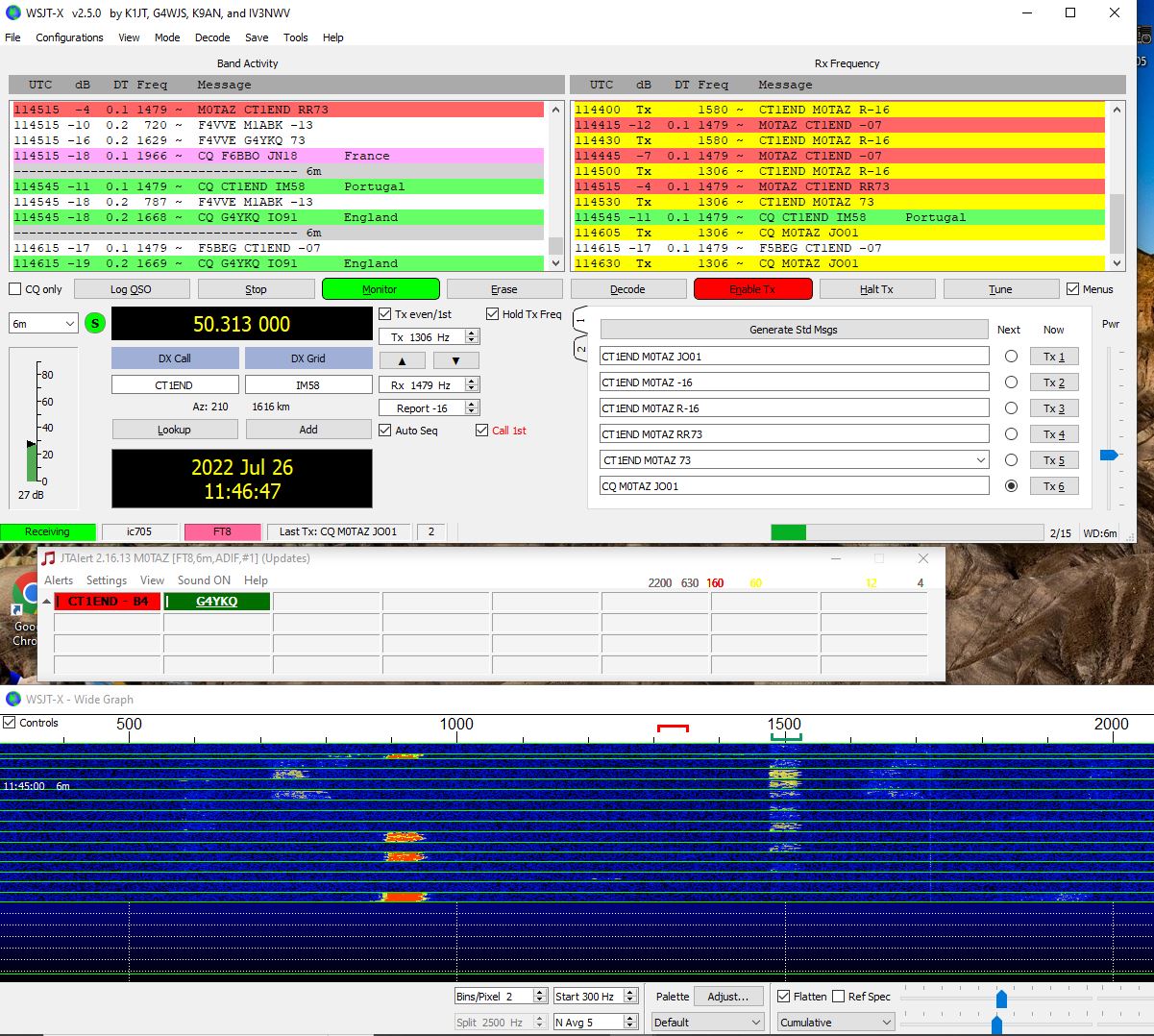
Task: Expand the CT1END M0TAZ 73 message dropdown
Action: 981,459
